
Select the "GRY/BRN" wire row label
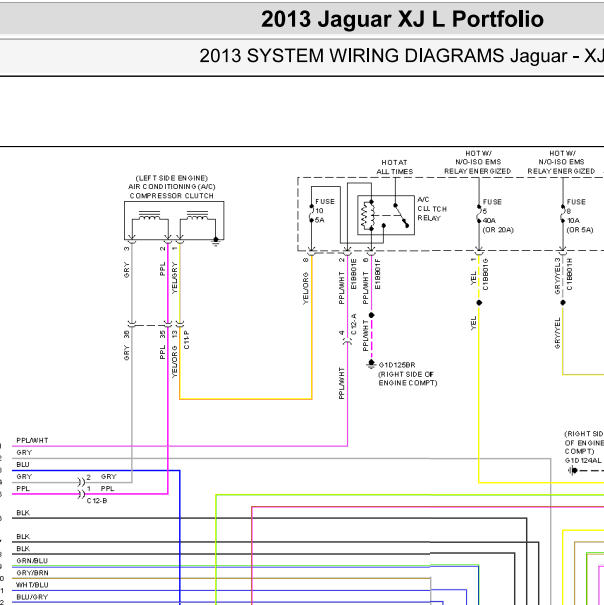coord(32,573)
